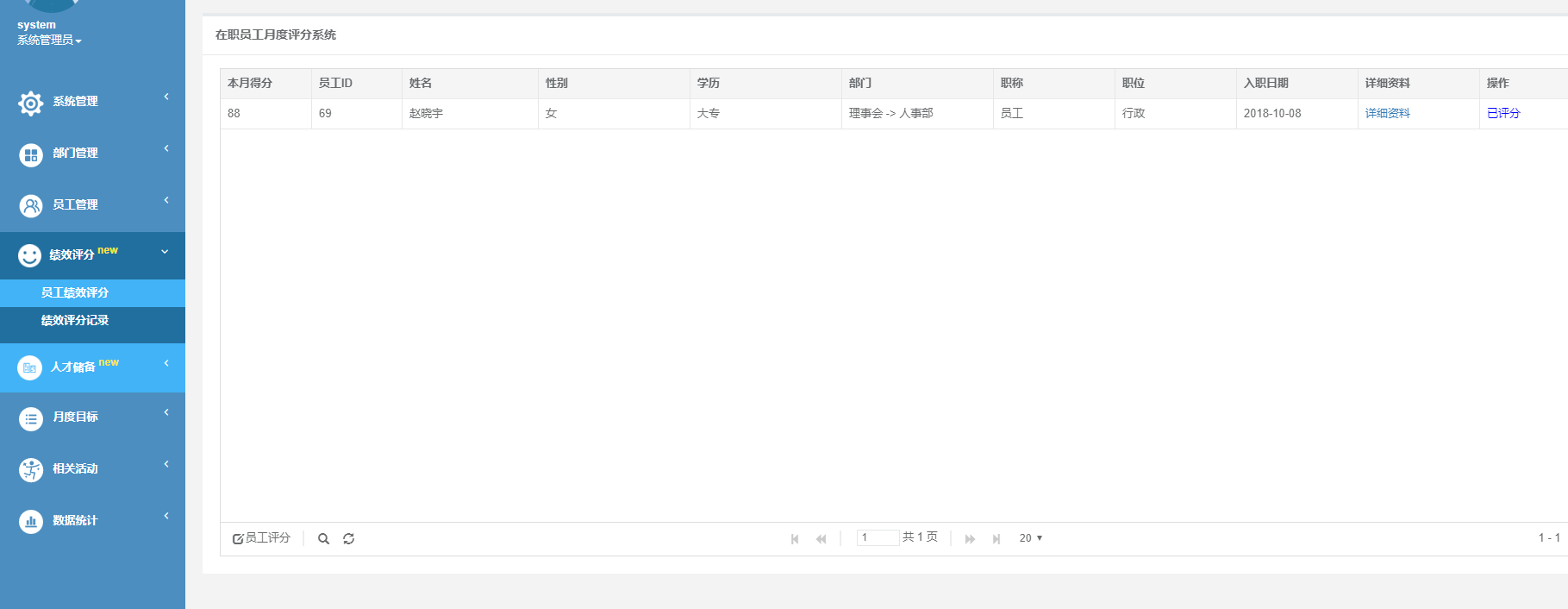Click the refresh icon in grid footer
The image size is (1568, 609).
click(x=348, y=538)
